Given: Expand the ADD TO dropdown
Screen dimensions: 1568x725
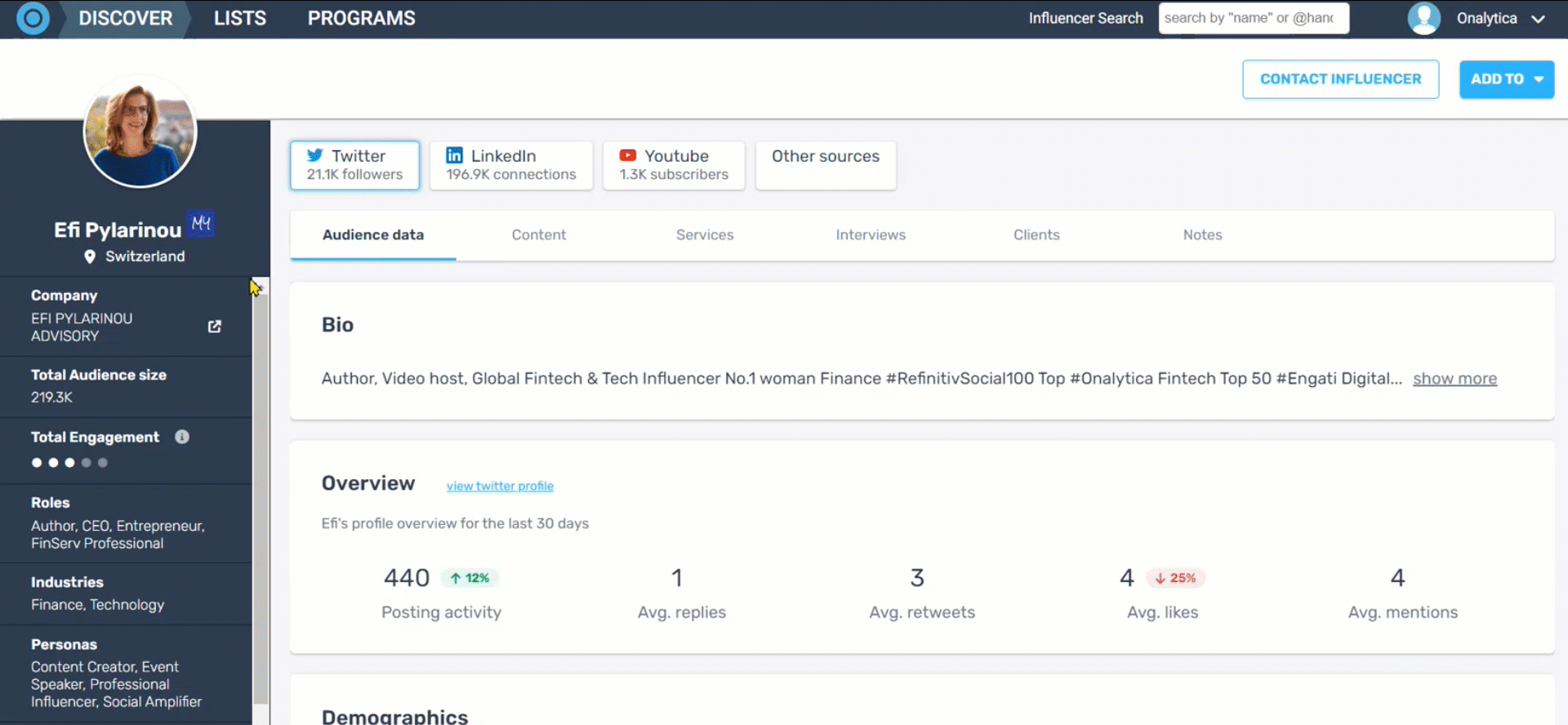Looking at the screenshot, I should tap(1506, 79).
